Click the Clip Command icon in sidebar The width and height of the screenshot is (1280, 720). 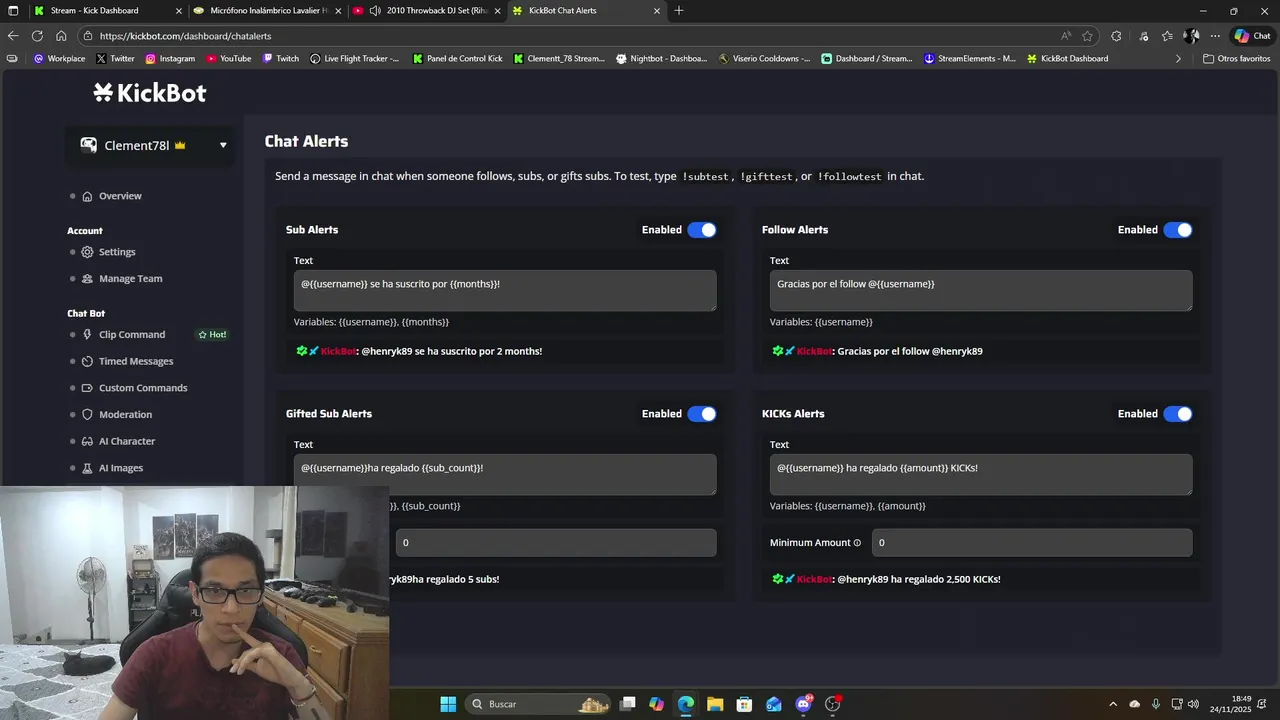[87, 335]
